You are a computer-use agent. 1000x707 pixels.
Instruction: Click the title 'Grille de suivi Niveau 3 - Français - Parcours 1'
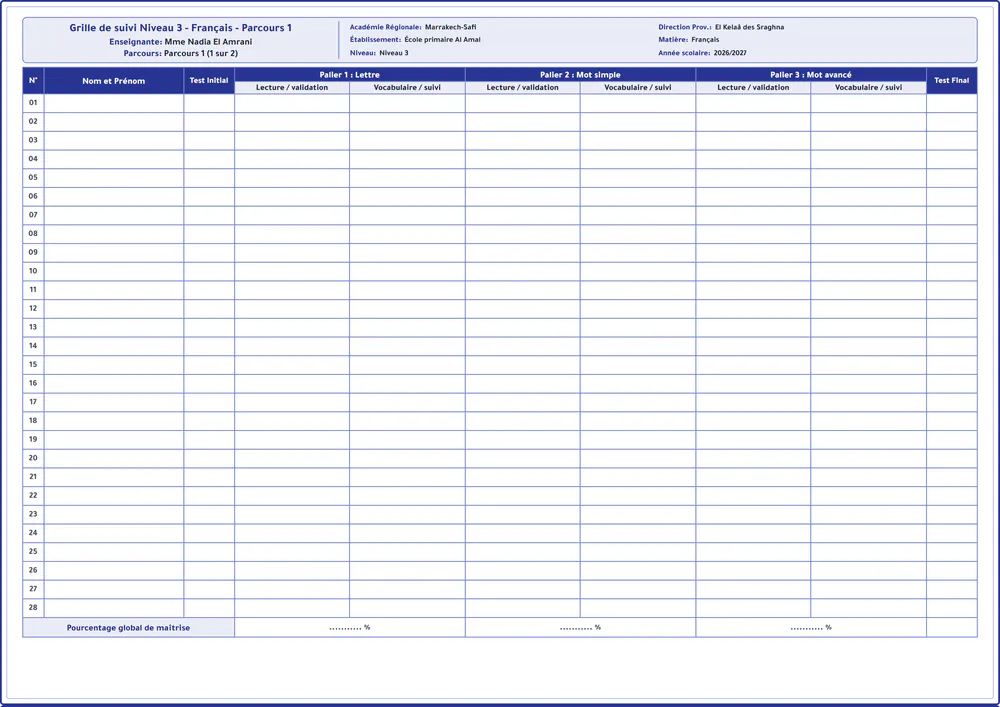180,28
